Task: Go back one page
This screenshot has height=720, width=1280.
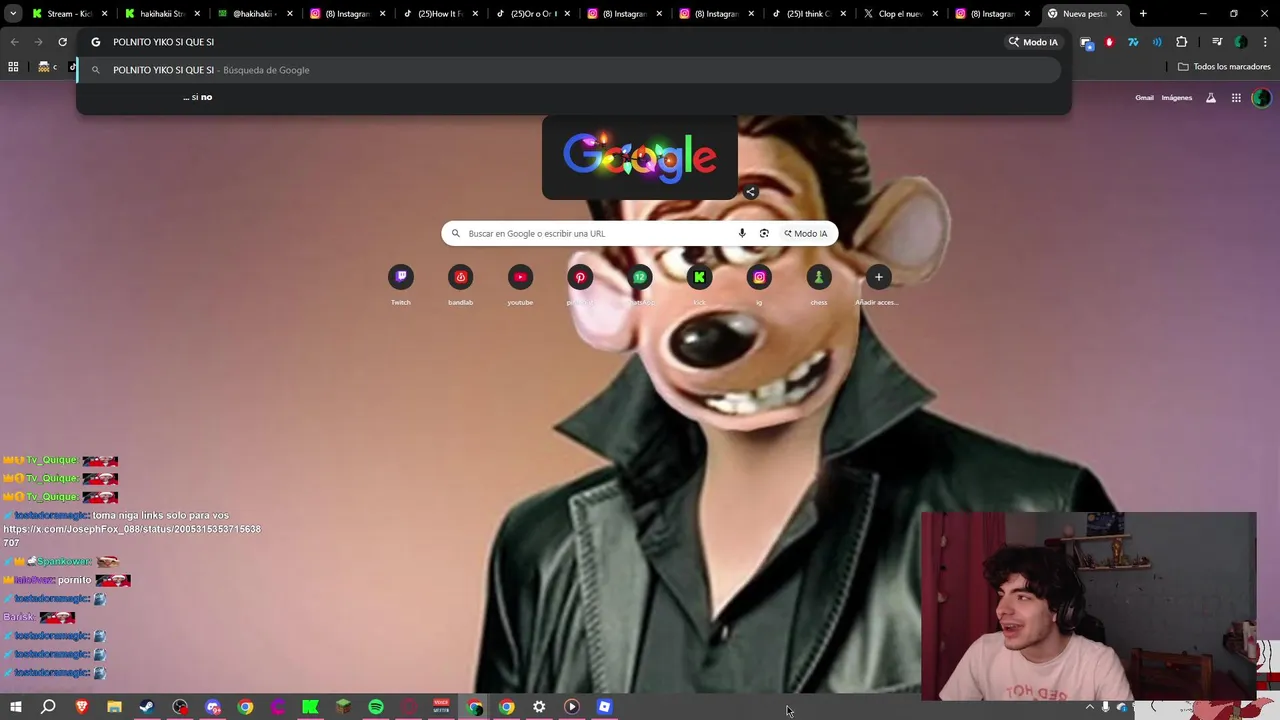Action: [14, 42]
